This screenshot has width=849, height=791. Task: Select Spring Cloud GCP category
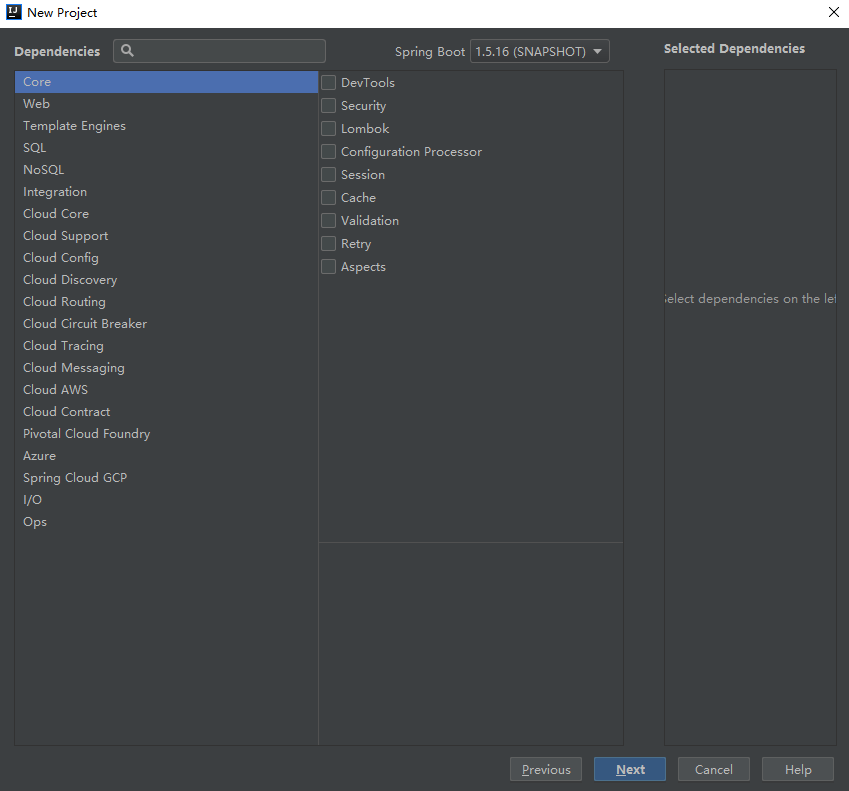[166, 478]
